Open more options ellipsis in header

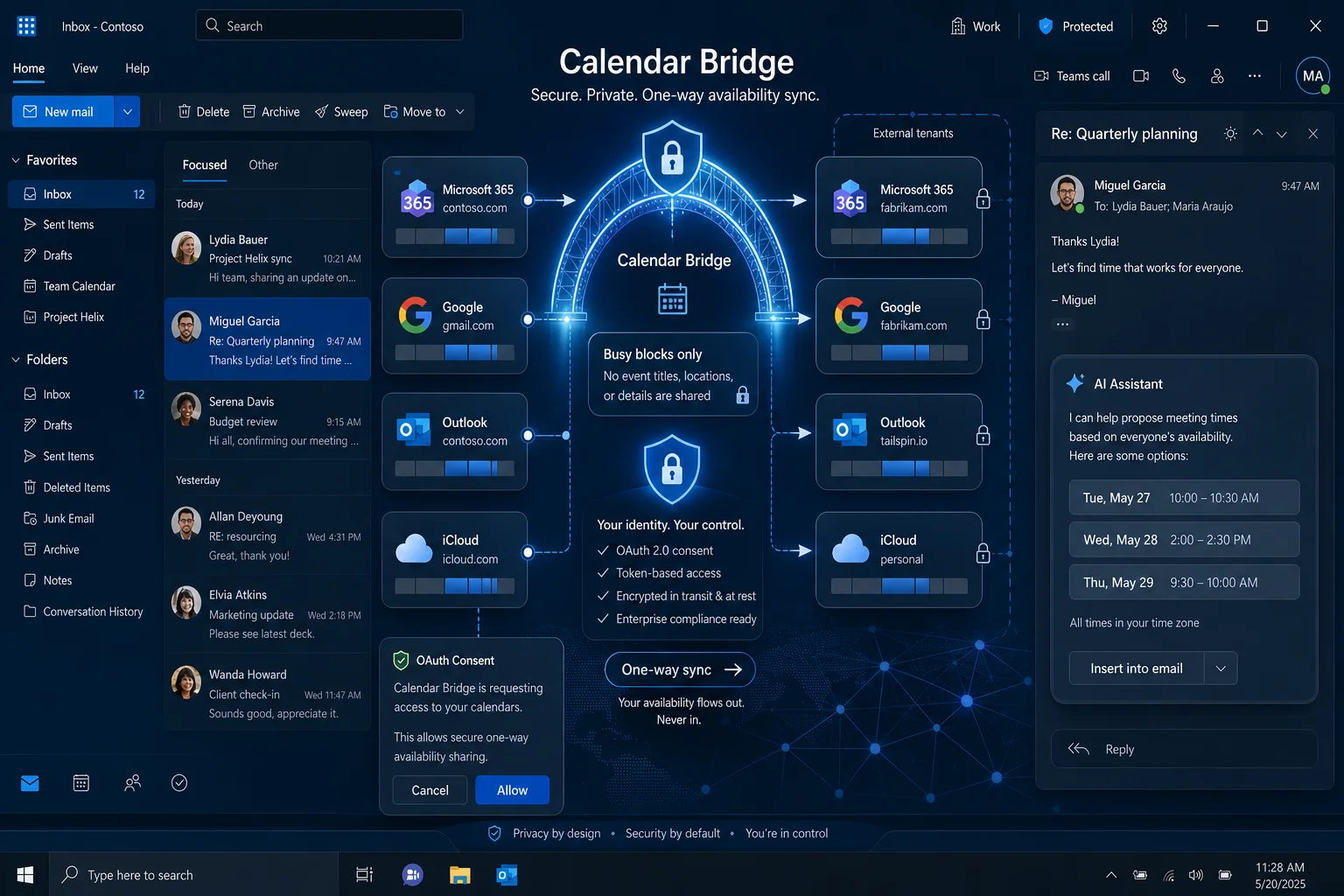click(1255, 76)
